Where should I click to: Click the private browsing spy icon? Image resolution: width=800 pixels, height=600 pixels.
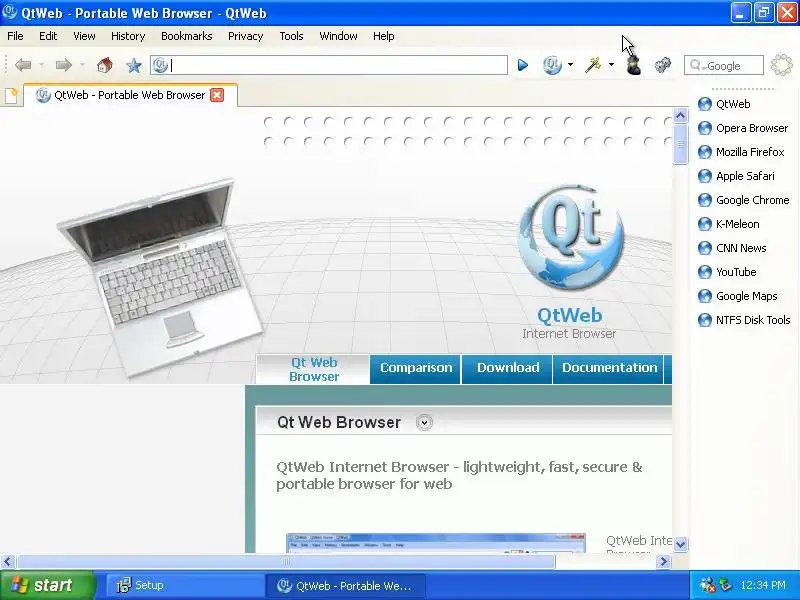pyautogui.click(x=633, y=65)
